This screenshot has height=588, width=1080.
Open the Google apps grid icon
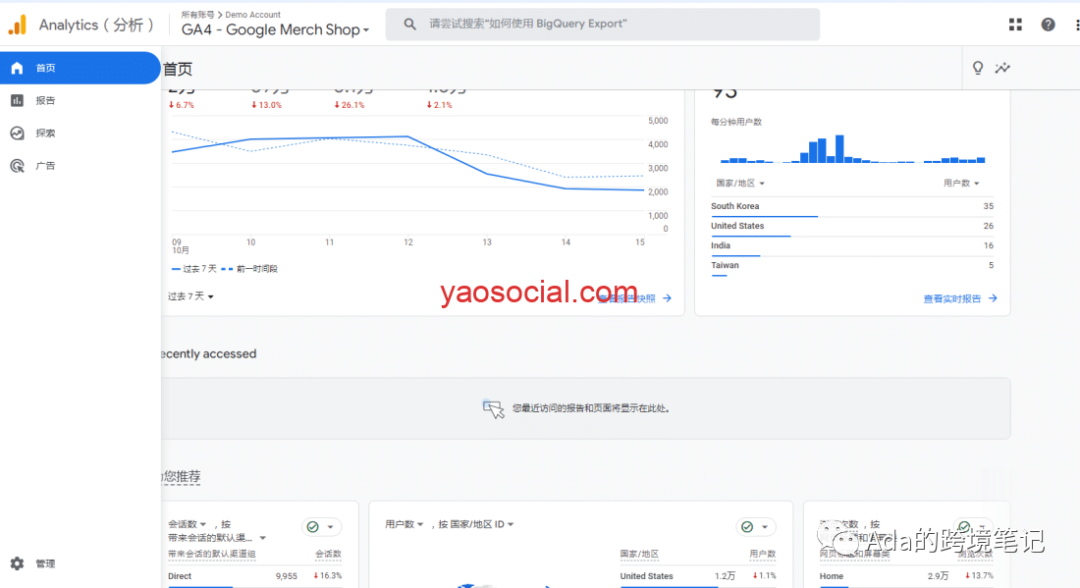click(x=1015, y=25)
